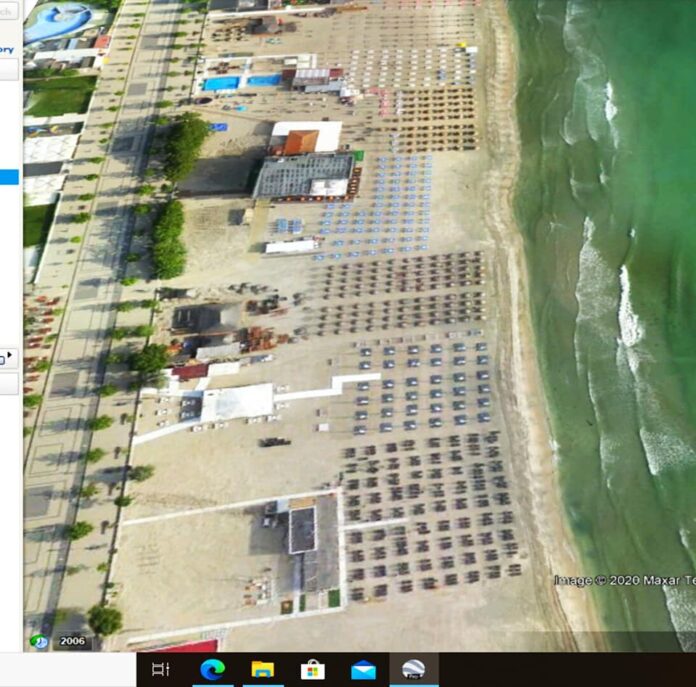
Task: Click the blue swimming pool at top-left of map
Action: 57,22
